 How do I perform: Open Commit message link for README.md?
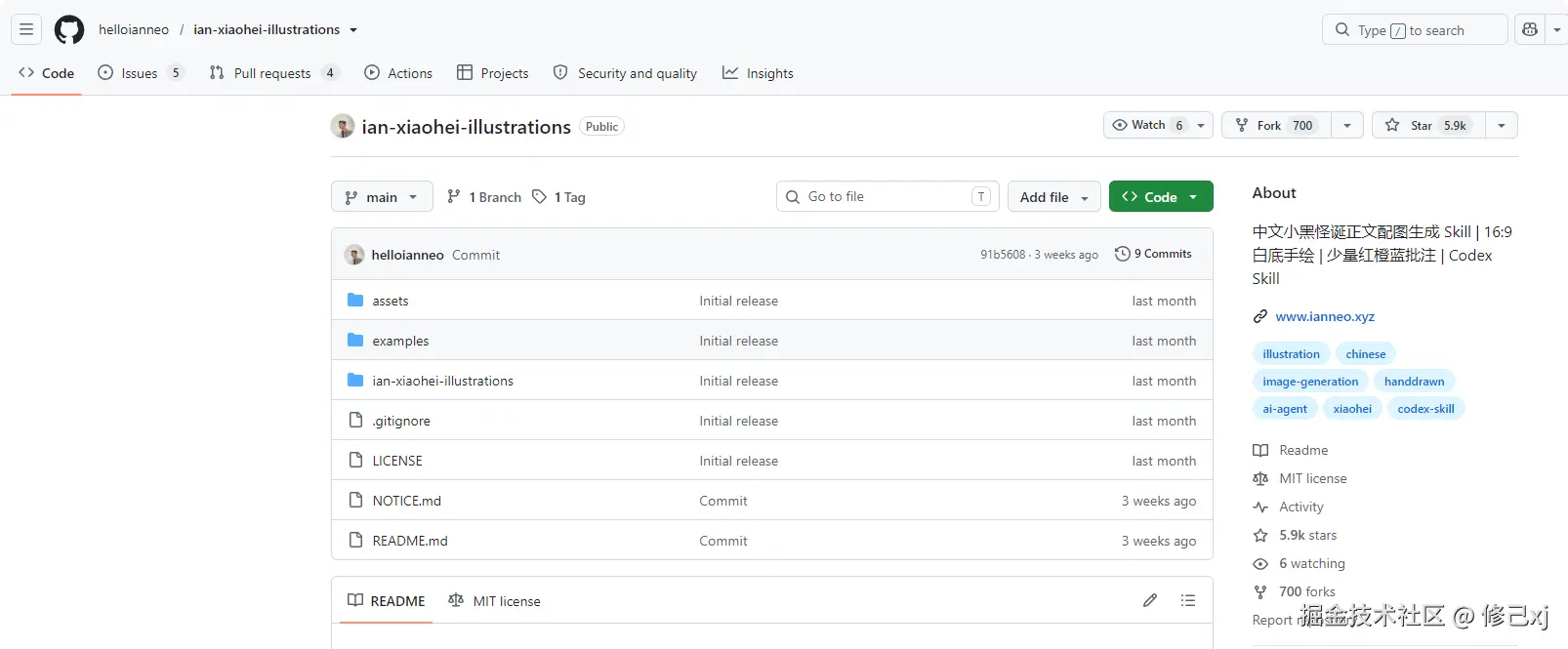[x=723, y=541]
